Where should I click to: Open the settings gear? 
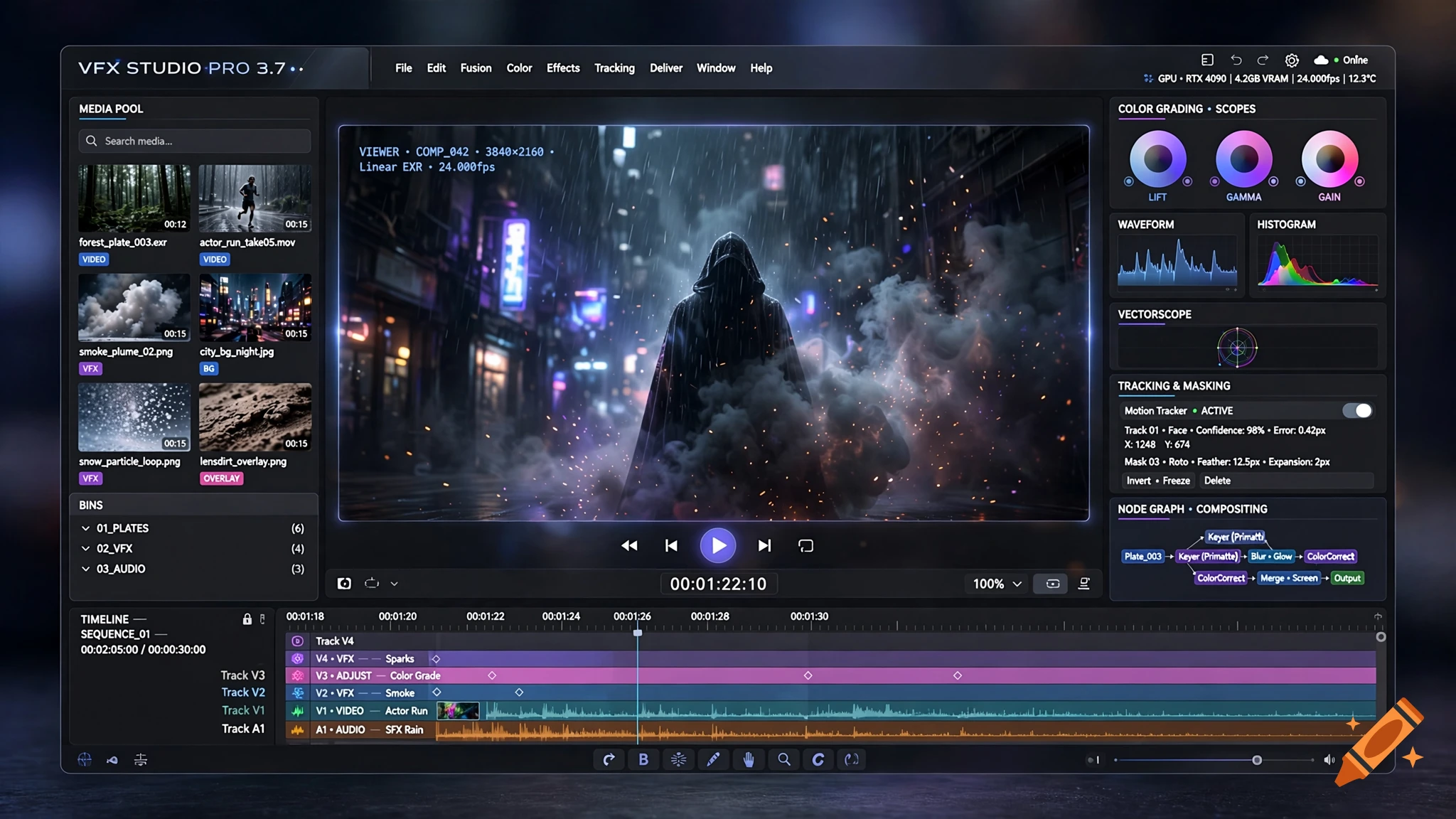(1292, 60)
